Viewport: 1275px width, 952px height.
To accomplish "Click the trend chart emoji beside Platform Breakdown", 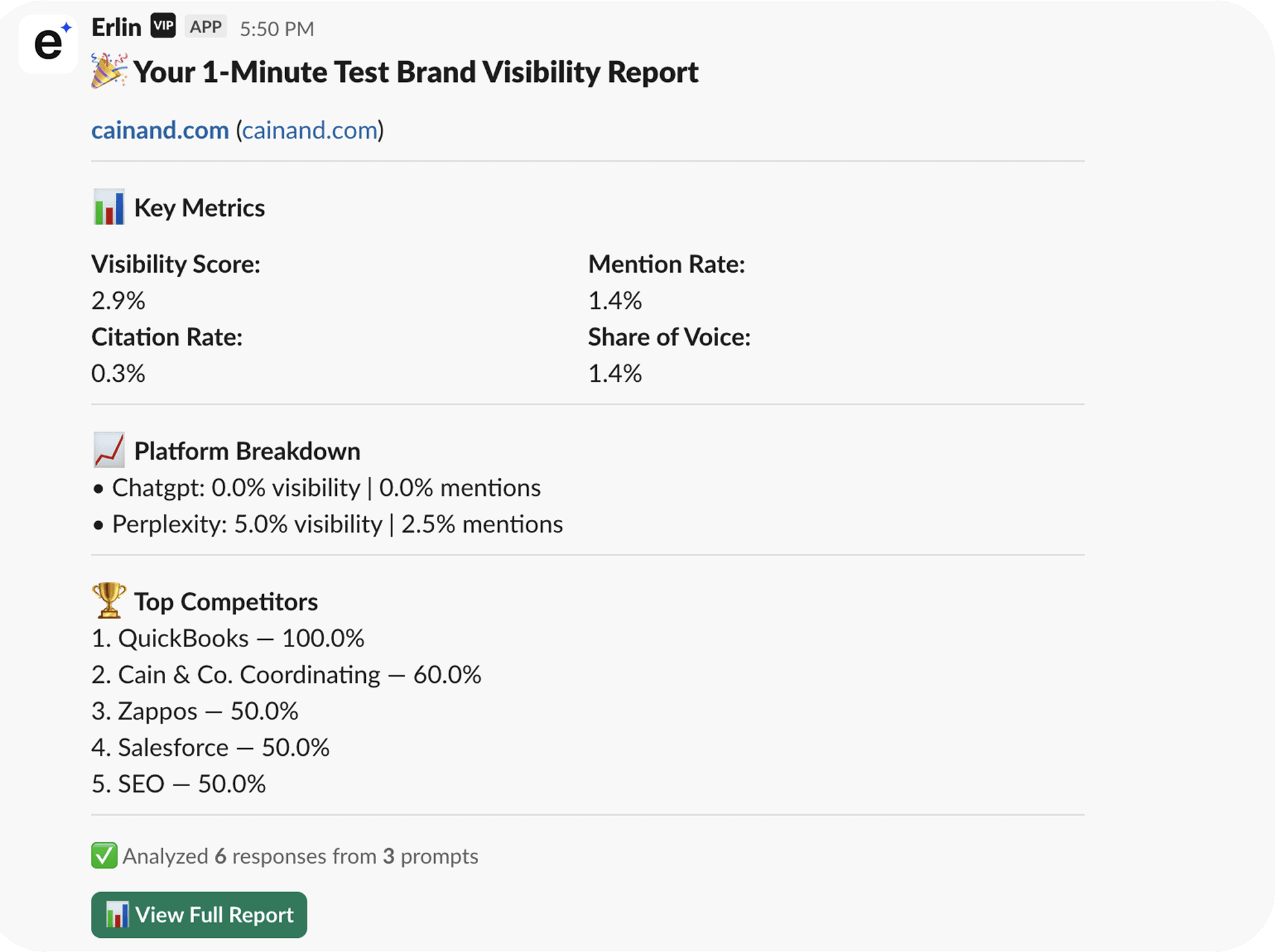I will tap(109, 450).
